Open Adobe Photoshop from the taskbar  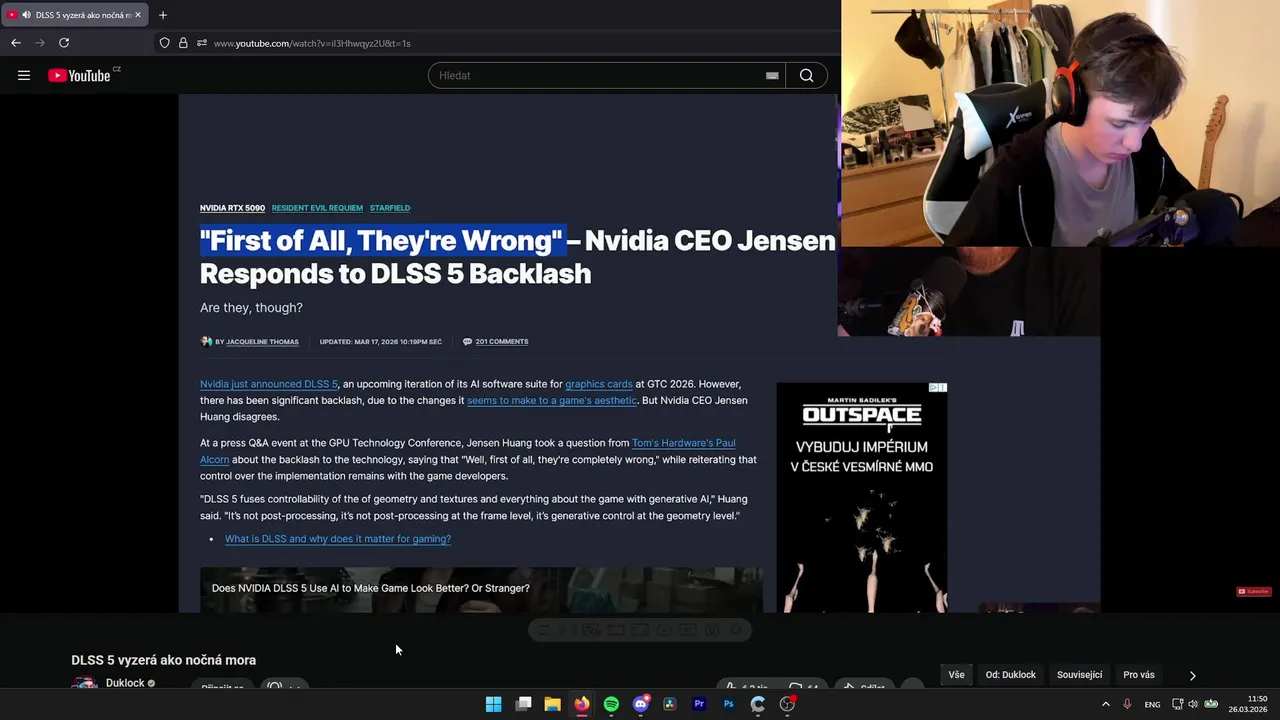pyautogui.click(x=729, y=704)
